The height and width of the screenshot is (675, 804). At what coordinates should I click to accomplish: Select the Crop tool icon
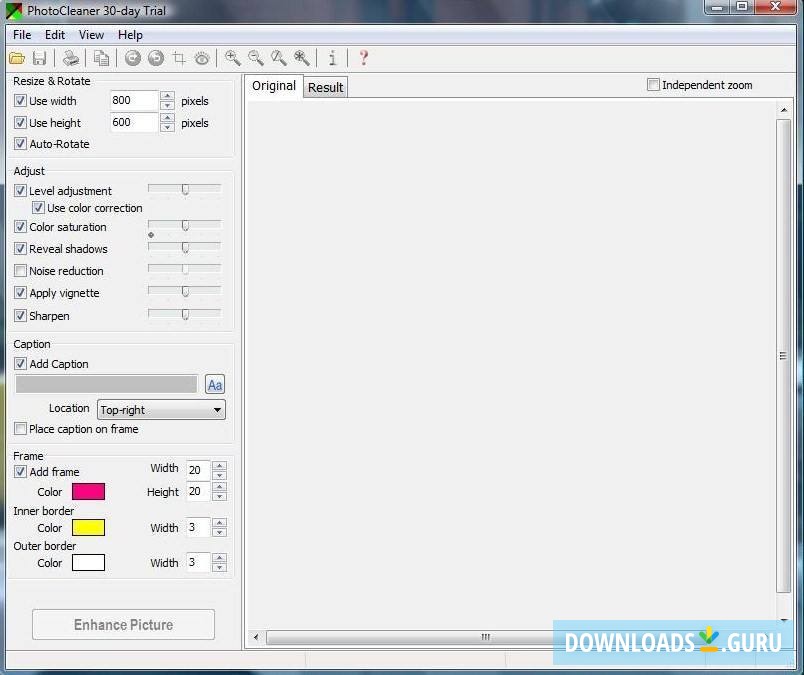[x=179, y=58]
